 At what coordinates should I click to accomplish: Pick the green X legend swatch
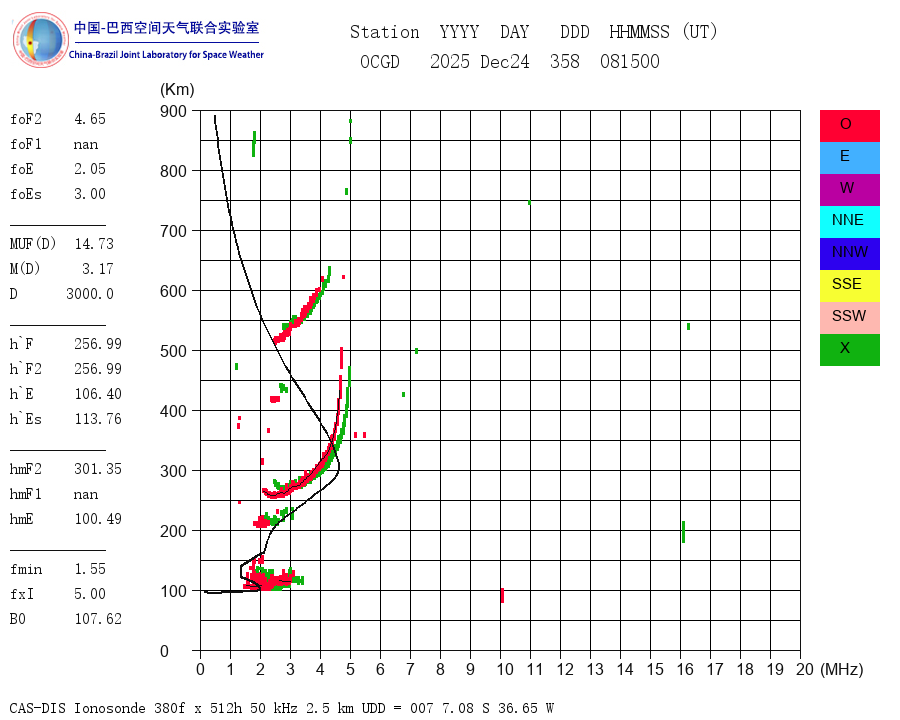coord(849,350)
